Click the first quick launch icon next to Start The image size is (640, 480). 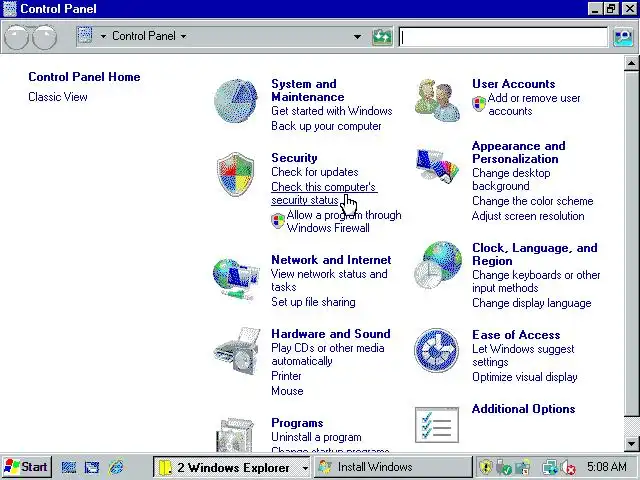click(69, 467)
